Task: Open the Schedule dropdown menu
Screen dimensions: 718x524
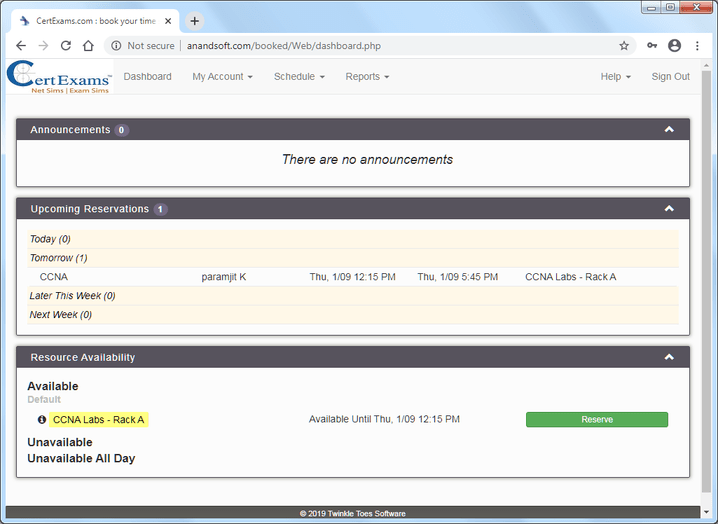Action: [299, 76]
